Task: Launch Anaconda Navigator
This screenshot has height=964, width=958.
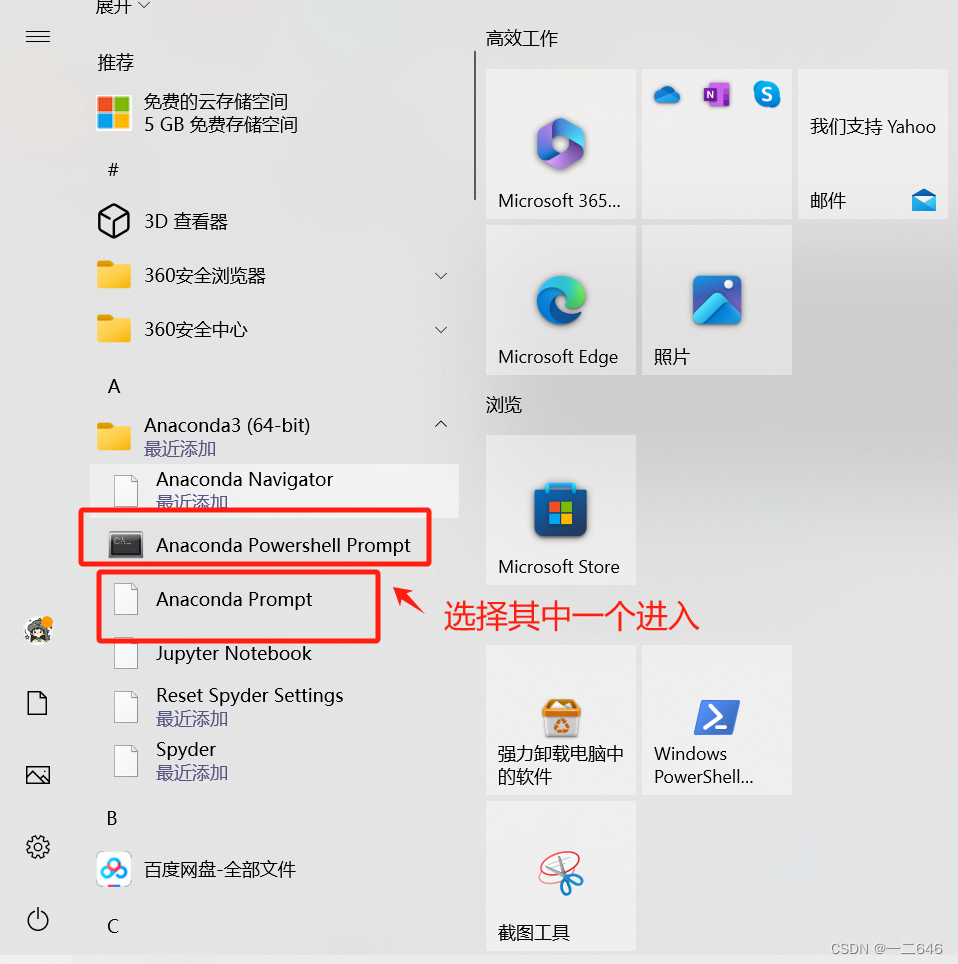Action: 274,491
